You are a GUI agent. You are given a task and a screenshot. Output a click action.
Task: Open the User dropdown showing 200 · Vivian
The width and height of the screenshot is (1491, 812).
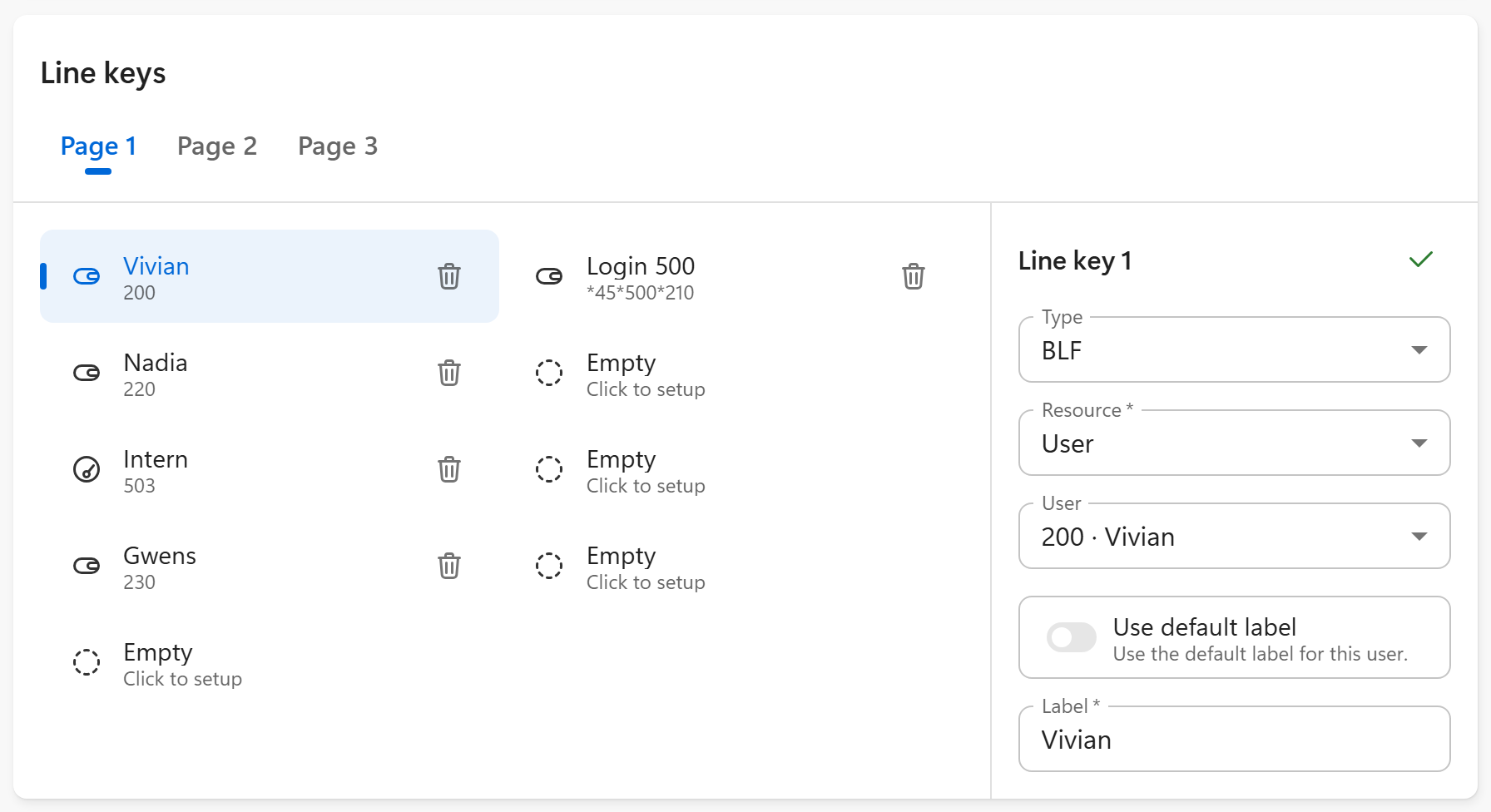point(1234,537)
